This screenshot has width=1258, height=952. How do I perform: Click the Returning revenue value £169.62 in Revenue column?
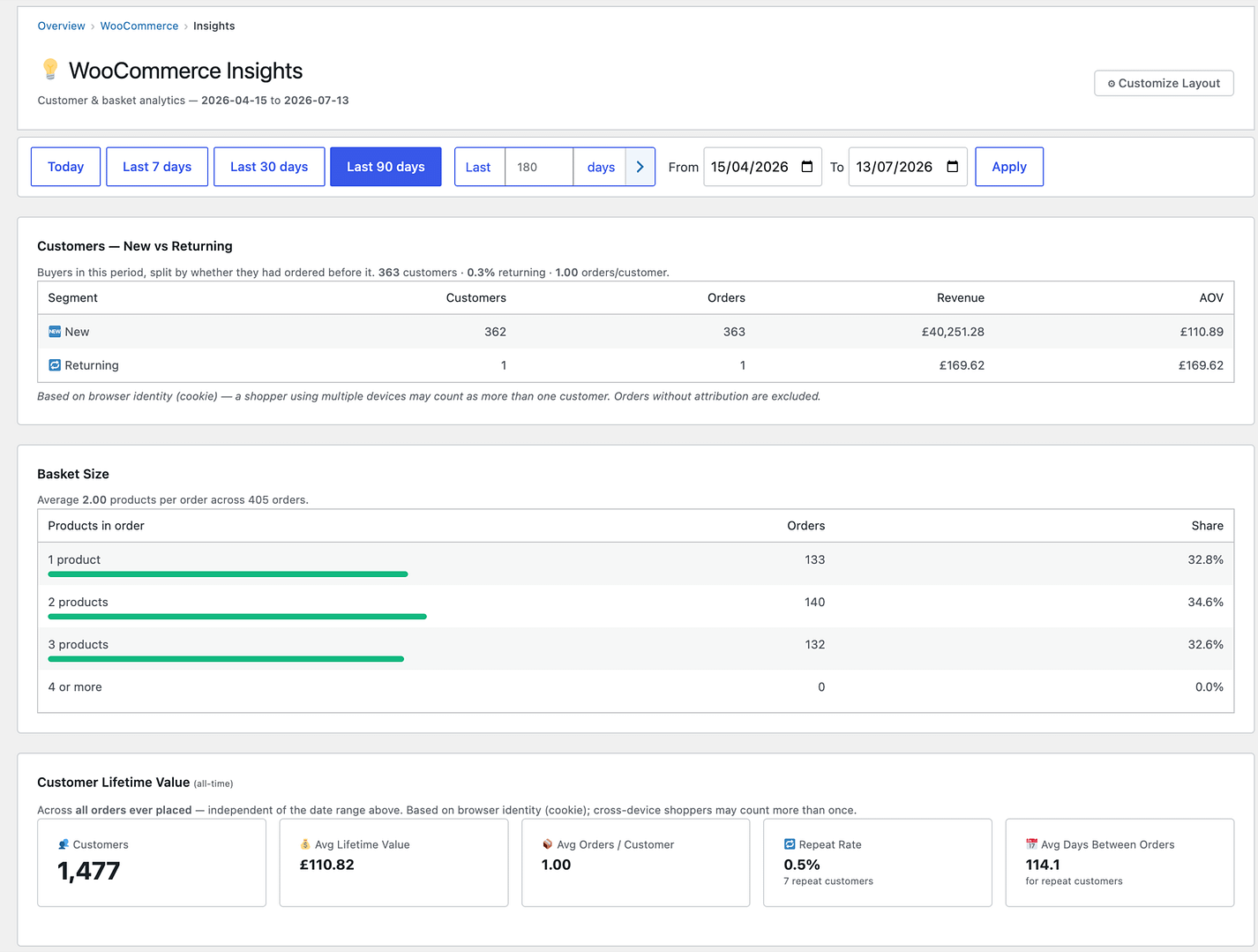pyautogui.click(x=962, y=365)
